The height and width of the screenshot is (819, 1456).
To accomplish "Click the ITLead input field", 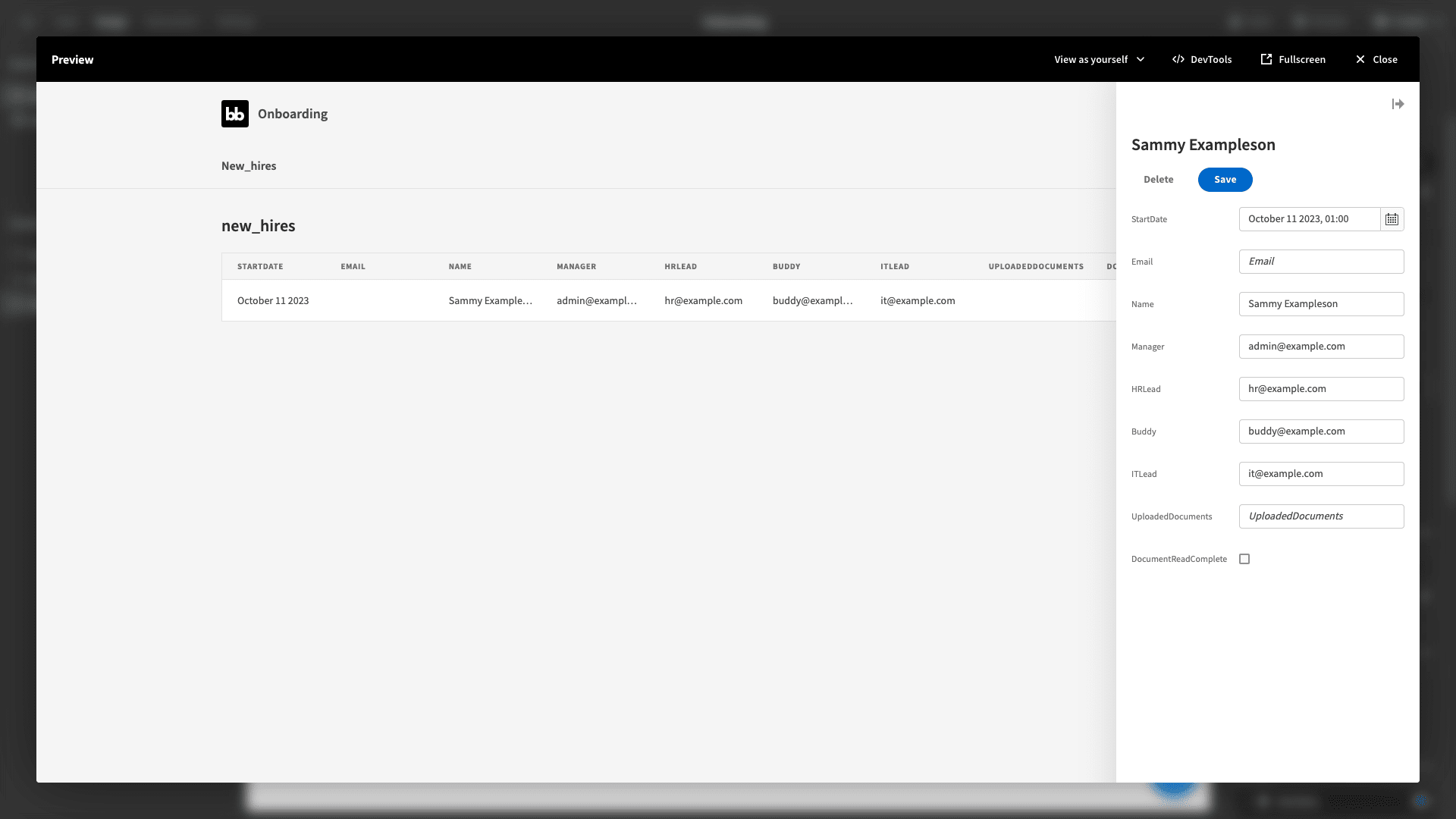I will point(1321,474).
